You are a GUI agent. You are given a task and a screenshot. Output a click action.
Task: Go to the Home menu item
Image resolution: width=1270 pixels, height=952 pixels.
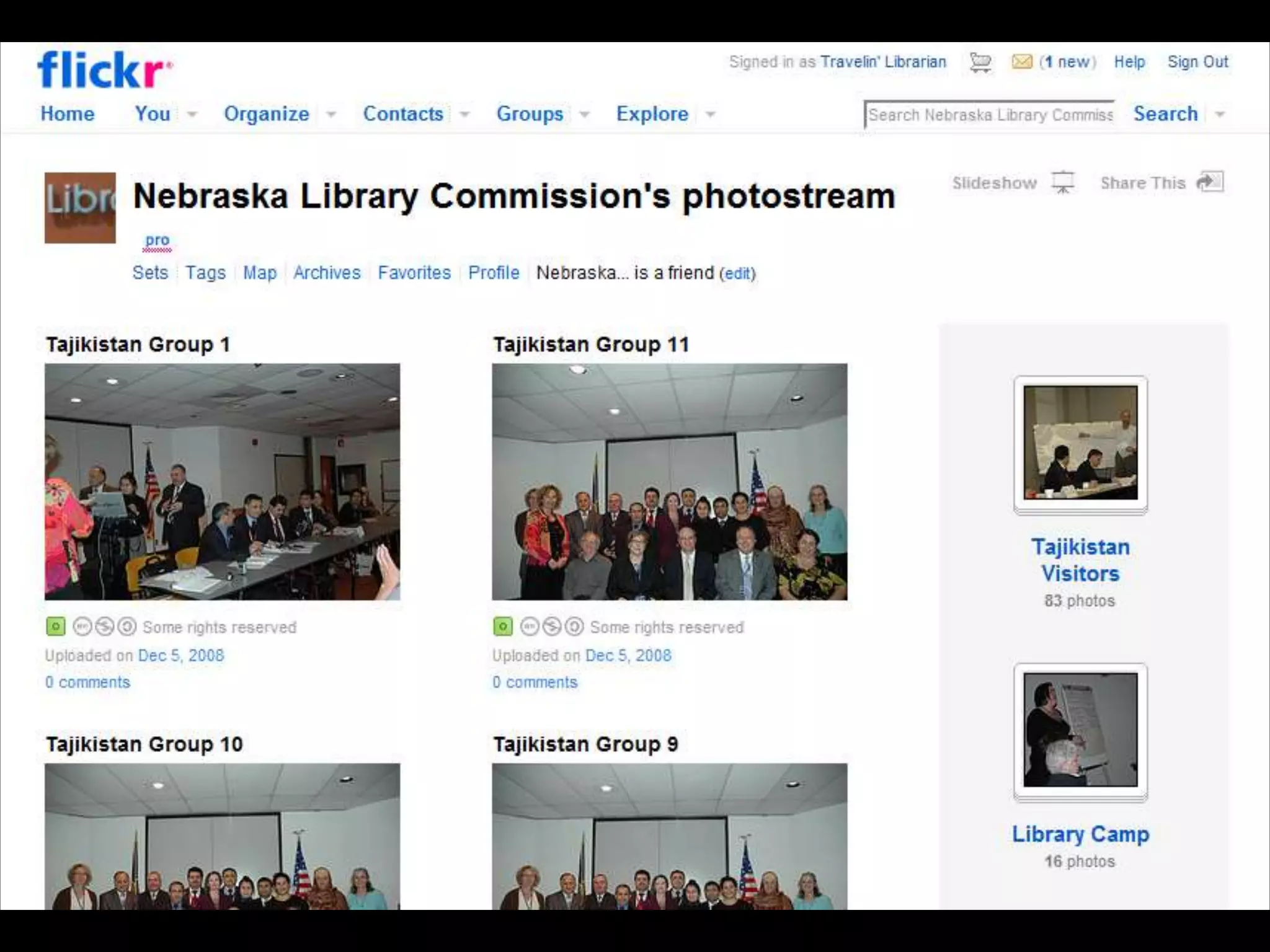coord(67,114)
